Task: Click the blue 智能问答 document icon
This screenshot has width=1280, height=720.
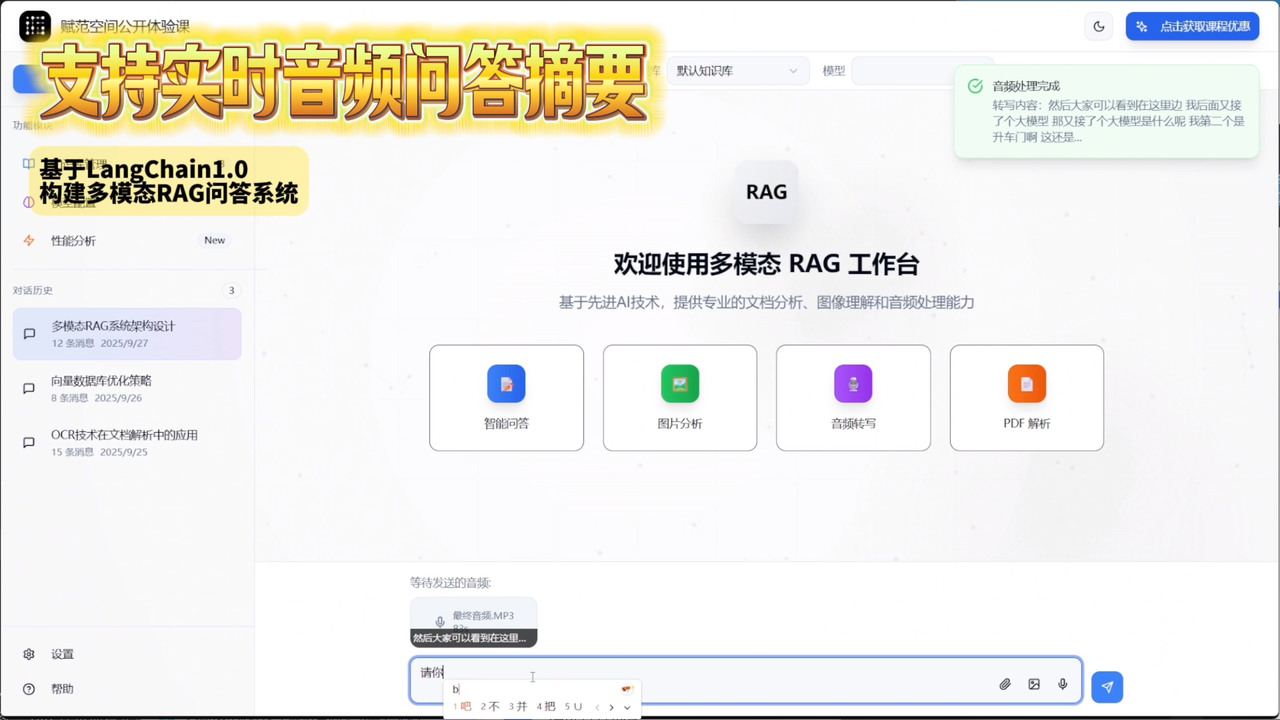Action: (x=506, y=384)
